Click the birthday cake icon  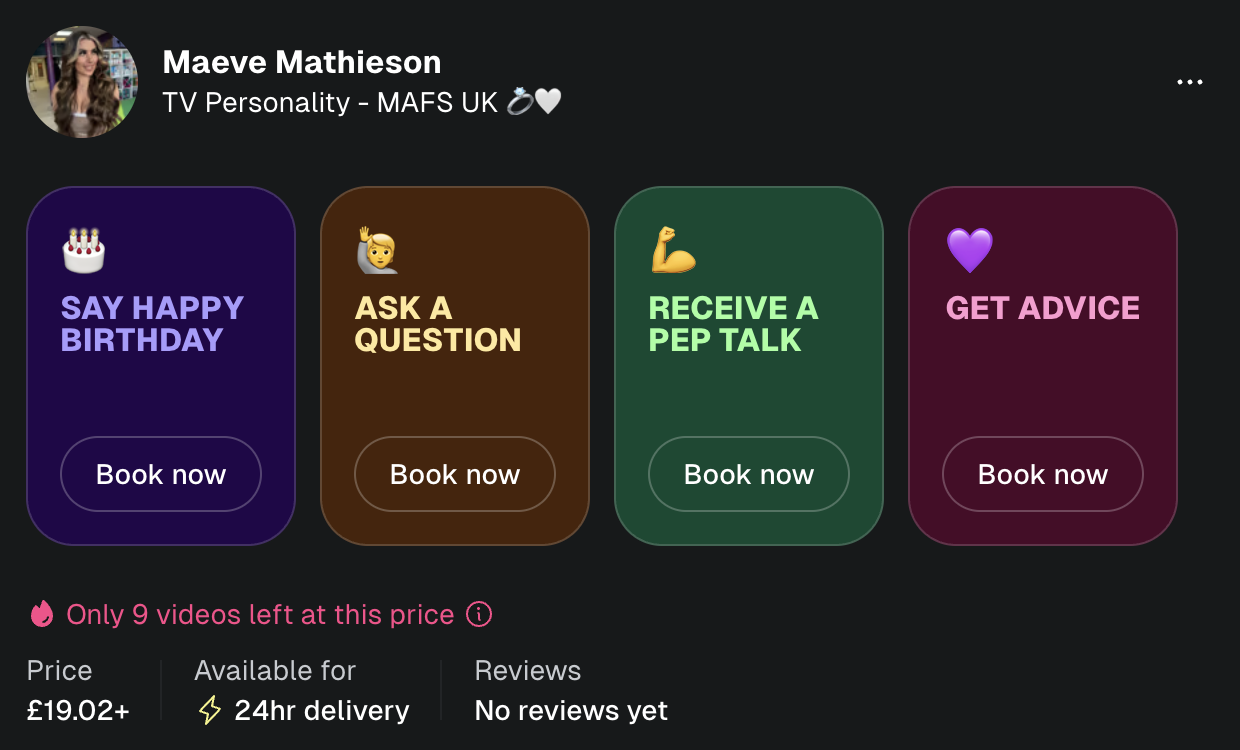[84, 250]
